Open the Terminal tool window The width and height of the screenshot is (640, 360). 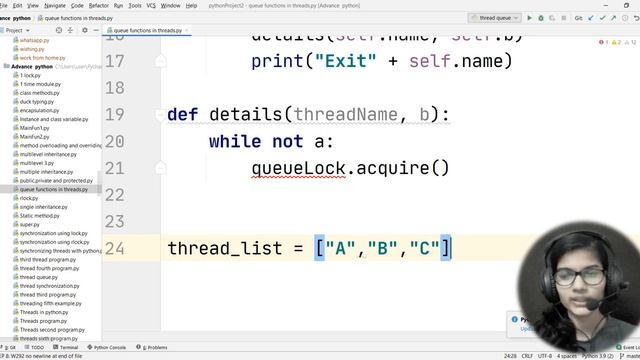click(x=65, y=347)
